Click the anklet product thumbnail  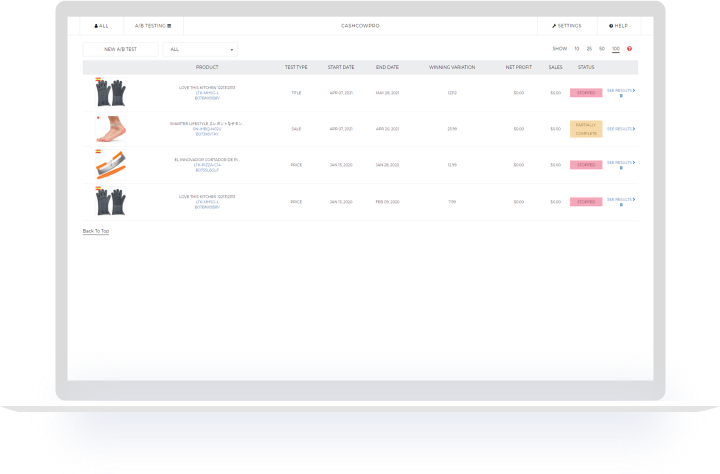[111, 129]
